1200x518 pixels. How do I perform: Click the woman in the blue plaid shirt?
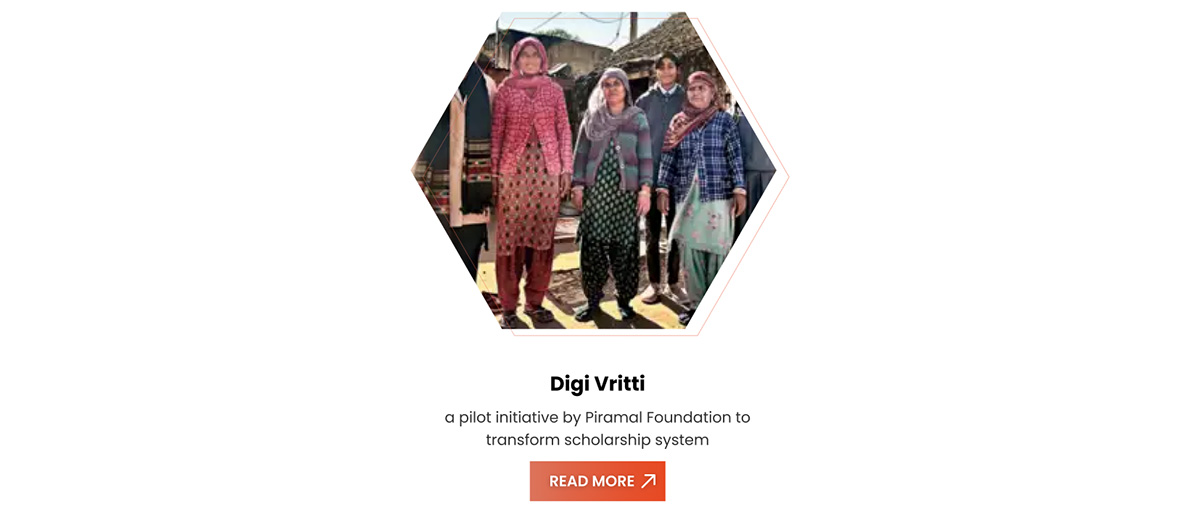point(702,190)
